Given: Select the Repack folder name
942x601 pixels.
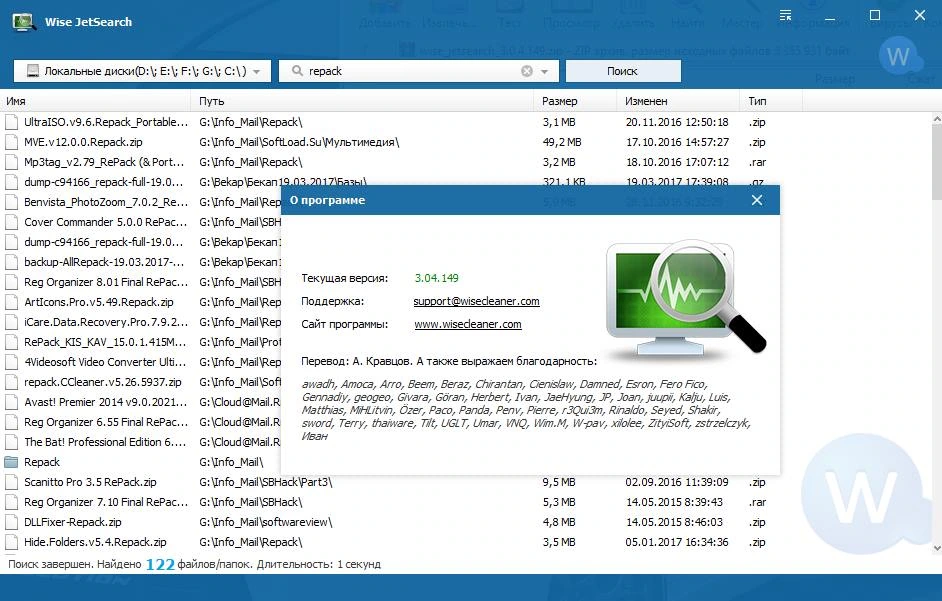Looking at the screenshot, I should [42, 462].
